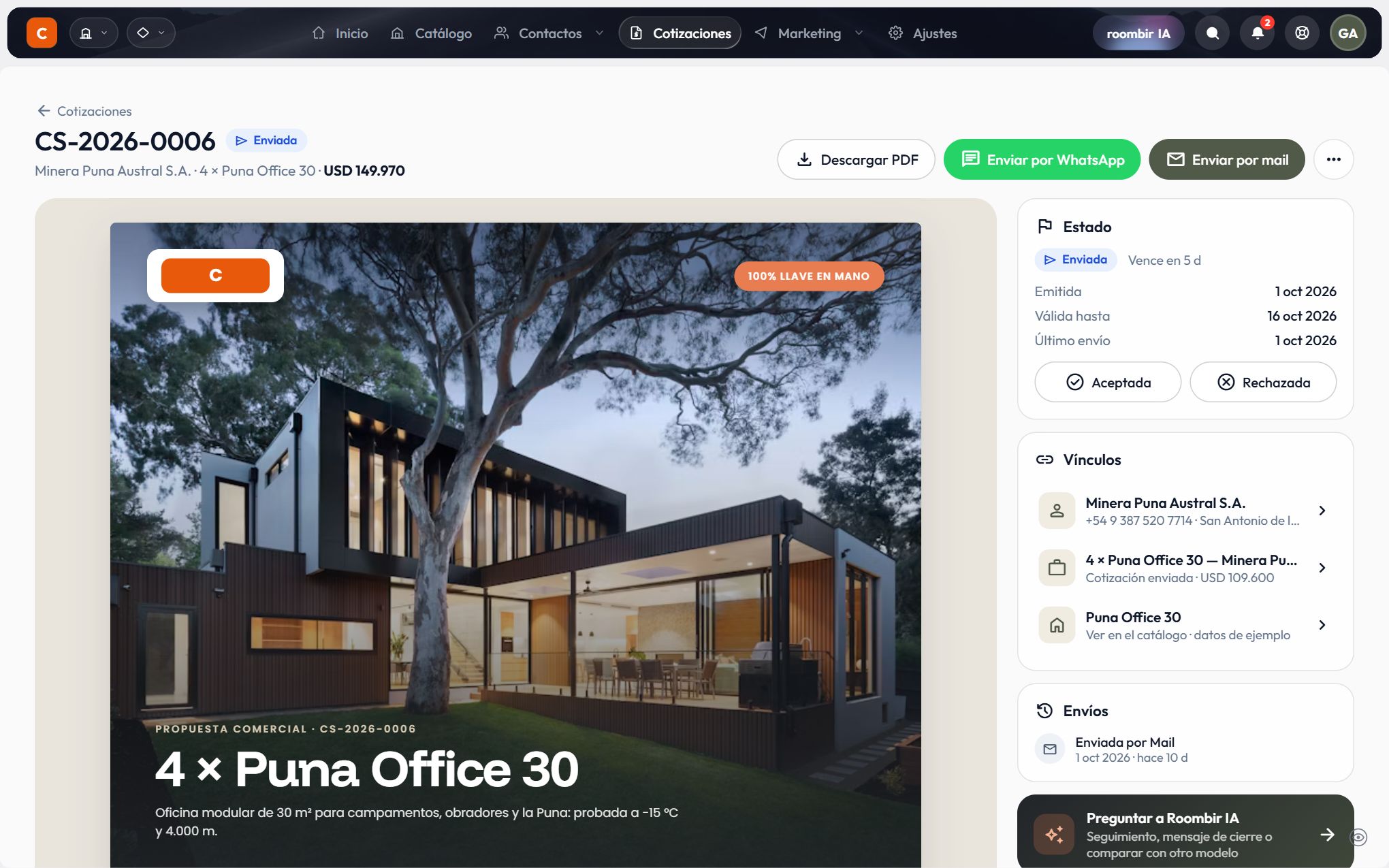Image resolution: width=1389 pixels, height=868 pixels.
Task: Click the Estado flag icon
Action: (1044, 227)
